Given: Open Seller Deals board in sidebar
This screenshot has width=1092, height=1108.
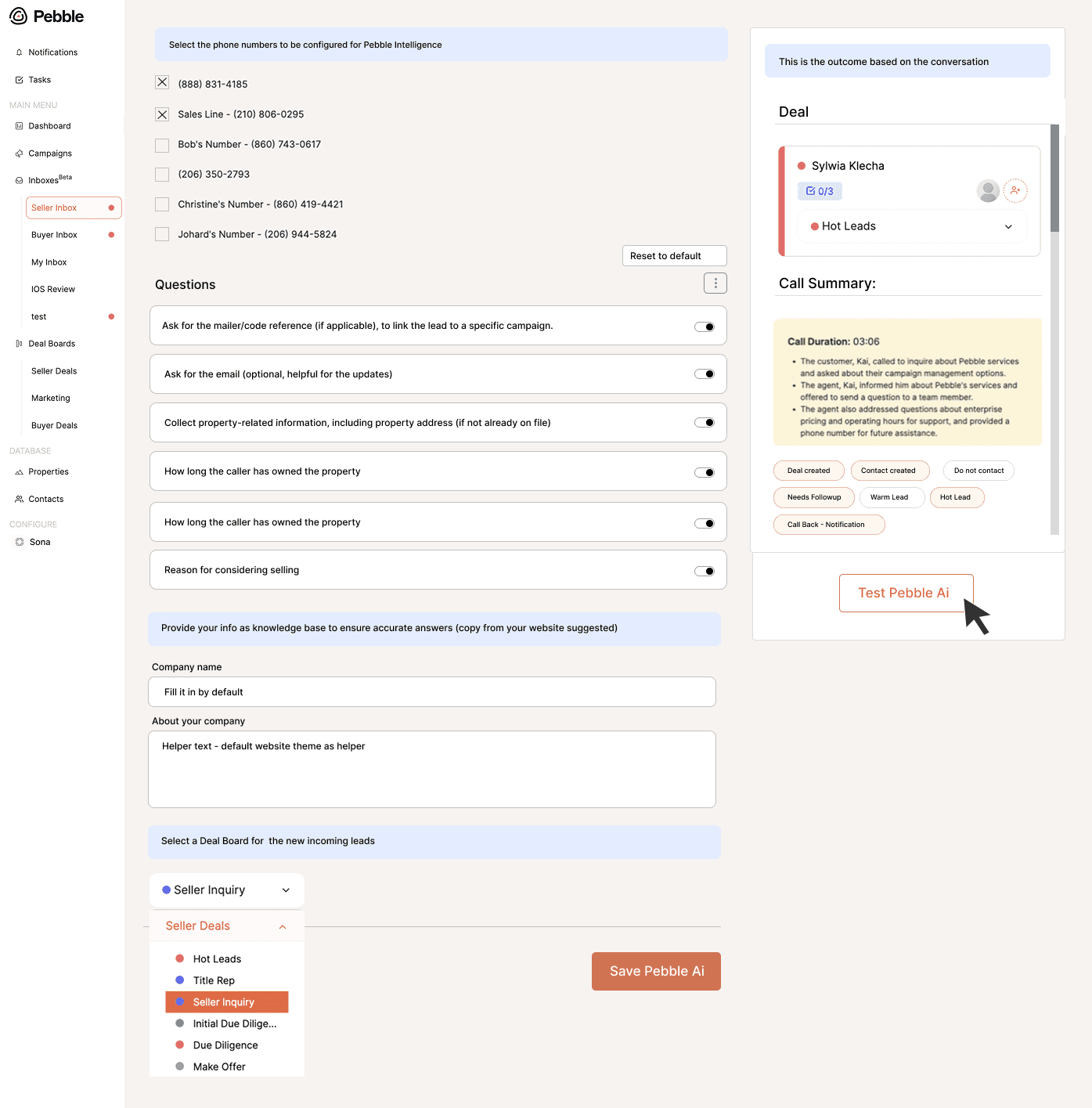Looking at the screenshot, I should coord(54,371).
